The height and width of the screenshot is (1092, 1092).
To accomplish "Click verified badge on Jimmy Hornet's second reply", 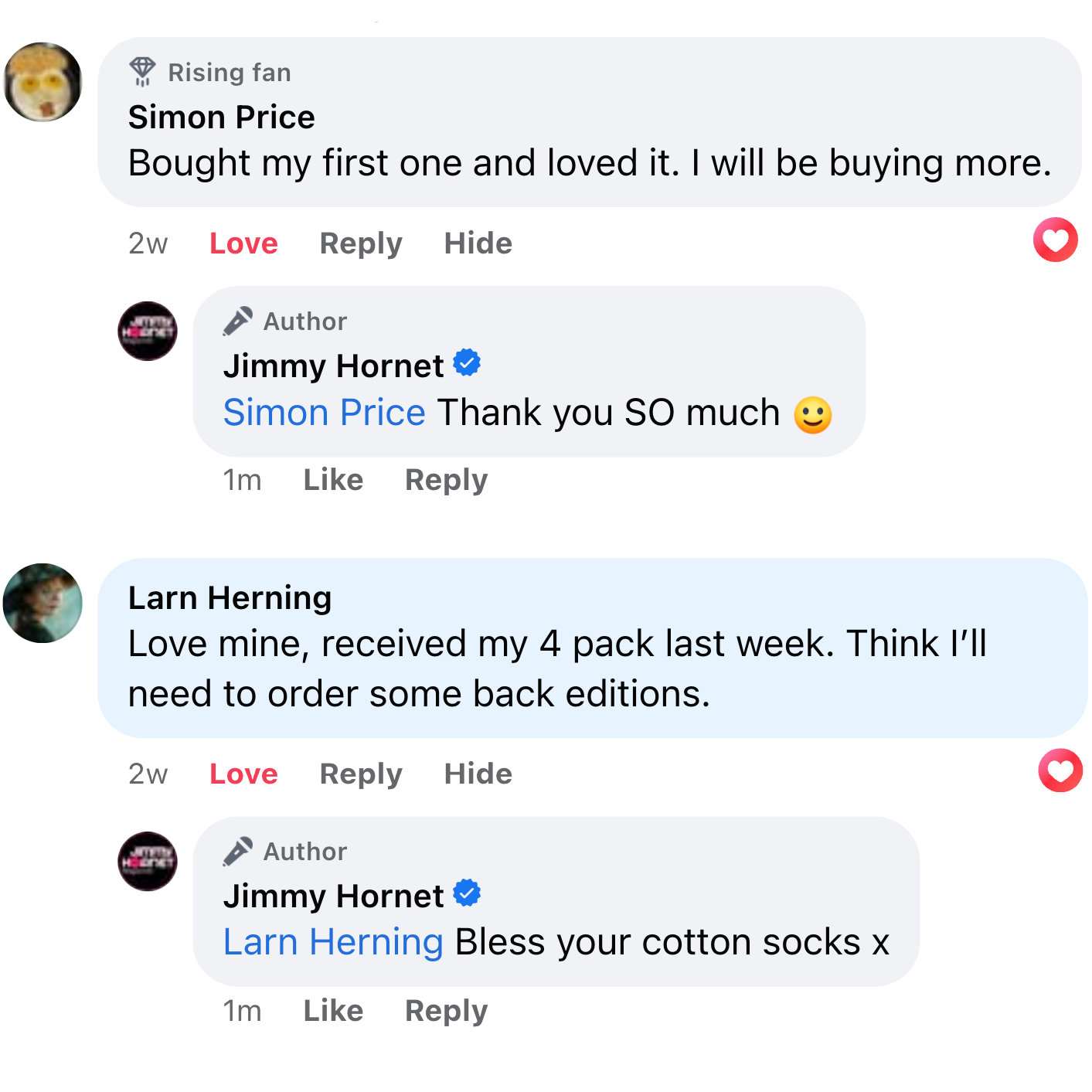I will pos(467,893).
